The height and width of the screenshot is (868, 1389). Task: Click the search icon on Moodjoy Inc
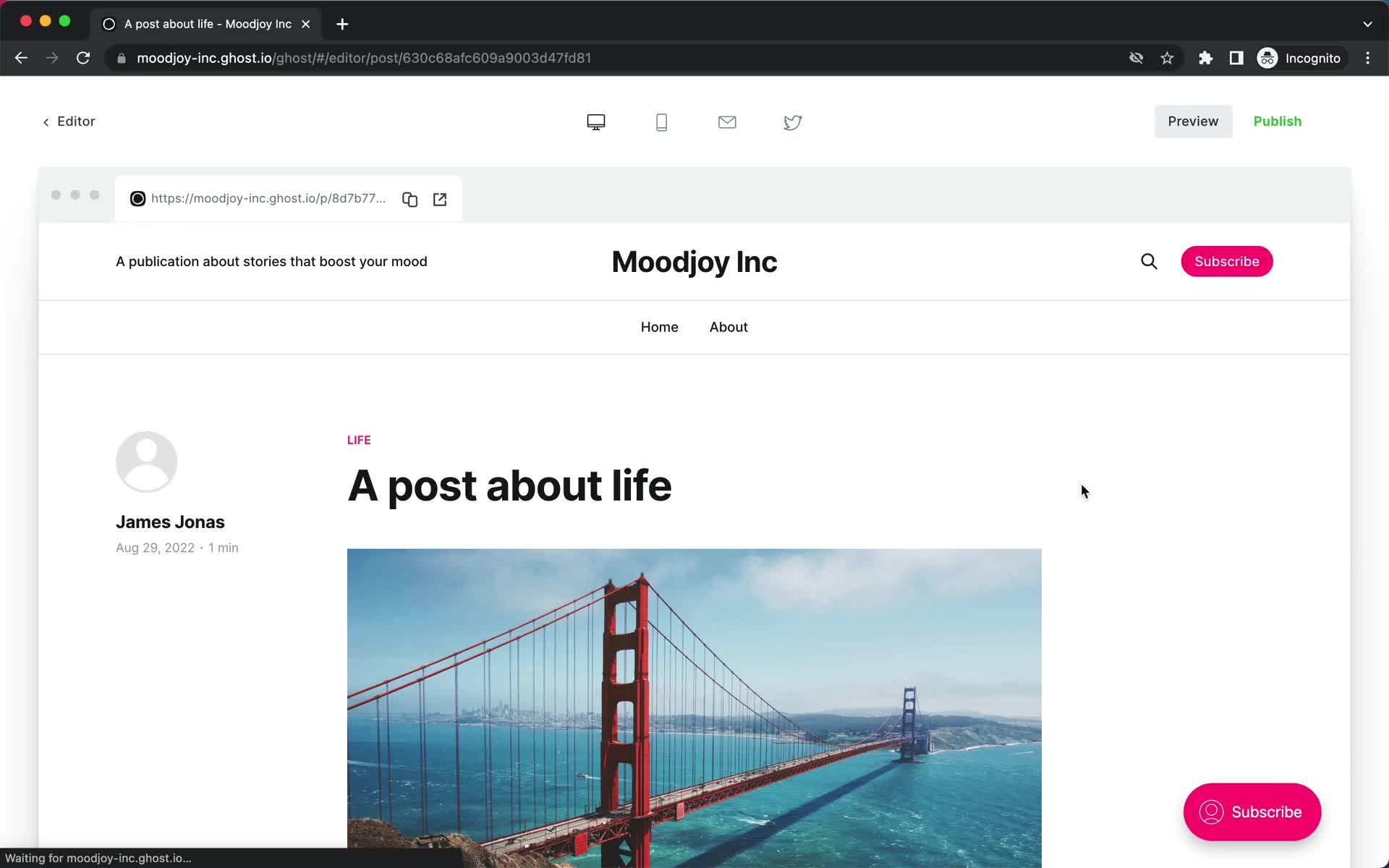tap(1149, 261)
